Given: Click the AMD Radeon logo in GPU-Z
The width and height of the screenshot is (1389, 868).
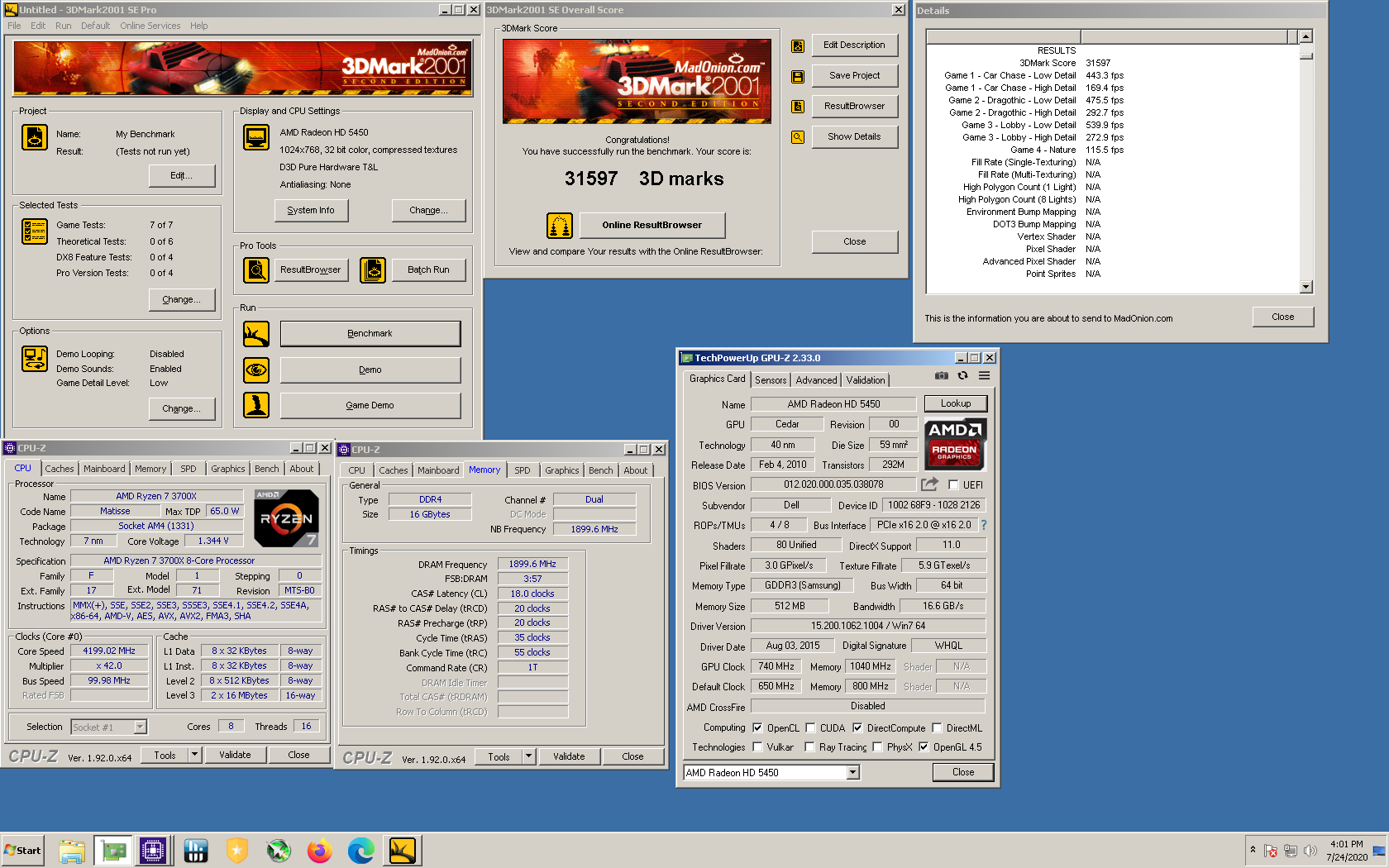Looking at the screenshot, I should tap(955, 443).
